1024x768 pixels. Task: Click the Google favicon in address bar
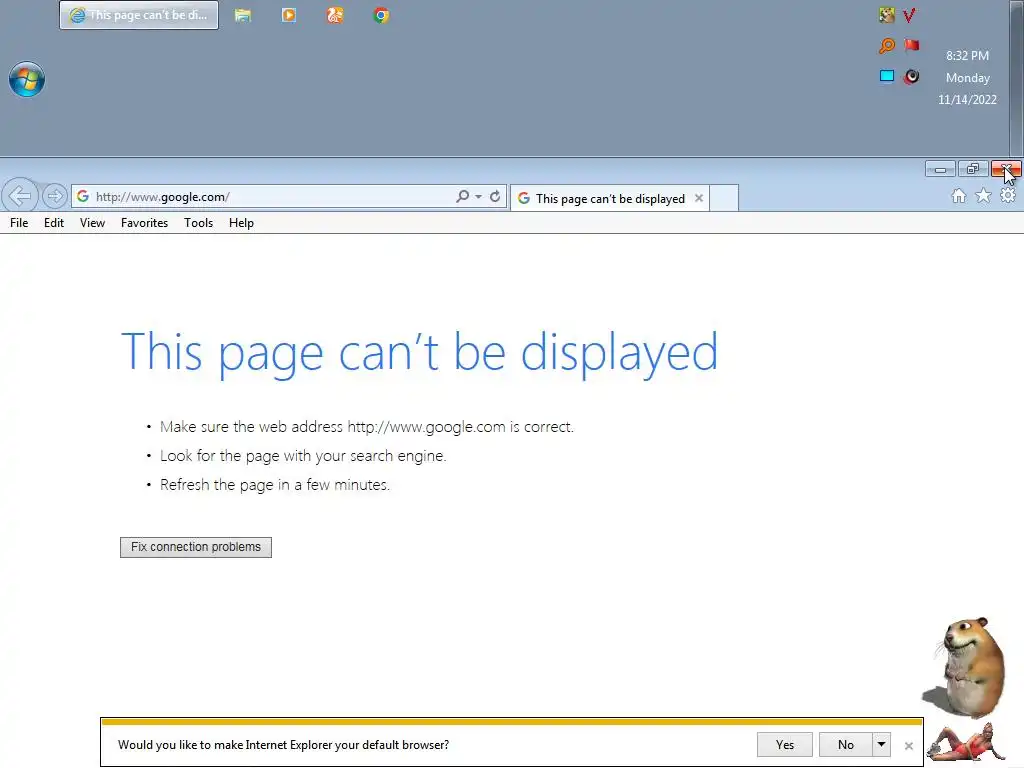tap(82, 197)
